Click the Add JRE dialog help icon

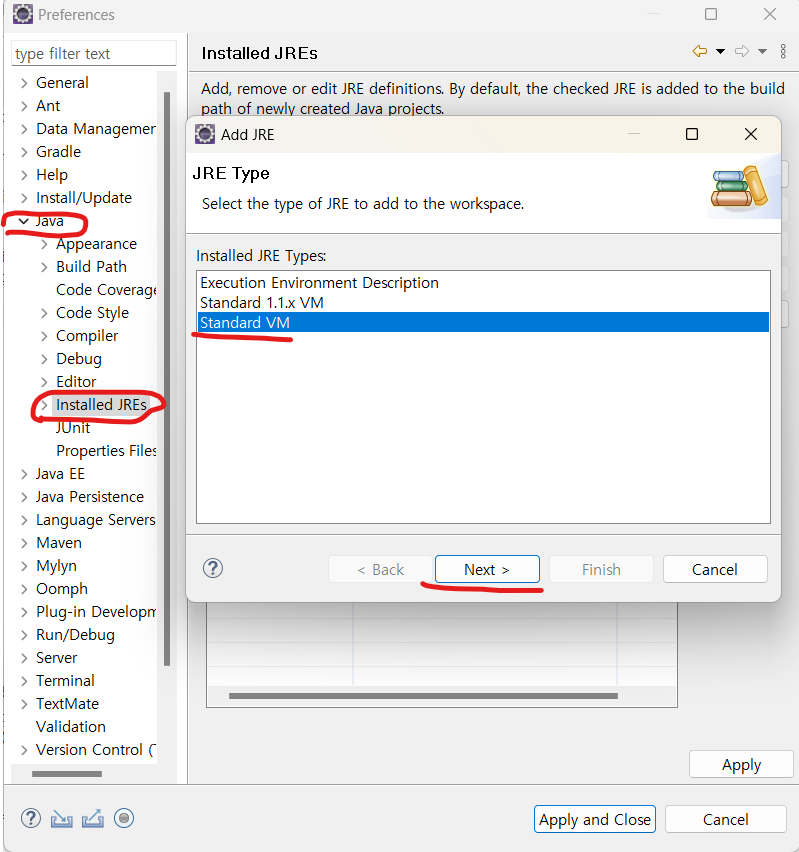pos(213,568)
